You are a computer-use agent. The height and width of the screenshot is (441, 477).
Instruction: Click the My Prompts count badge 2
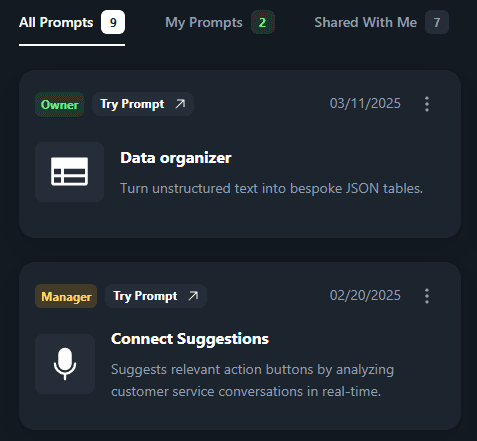[x=263, y=22]
